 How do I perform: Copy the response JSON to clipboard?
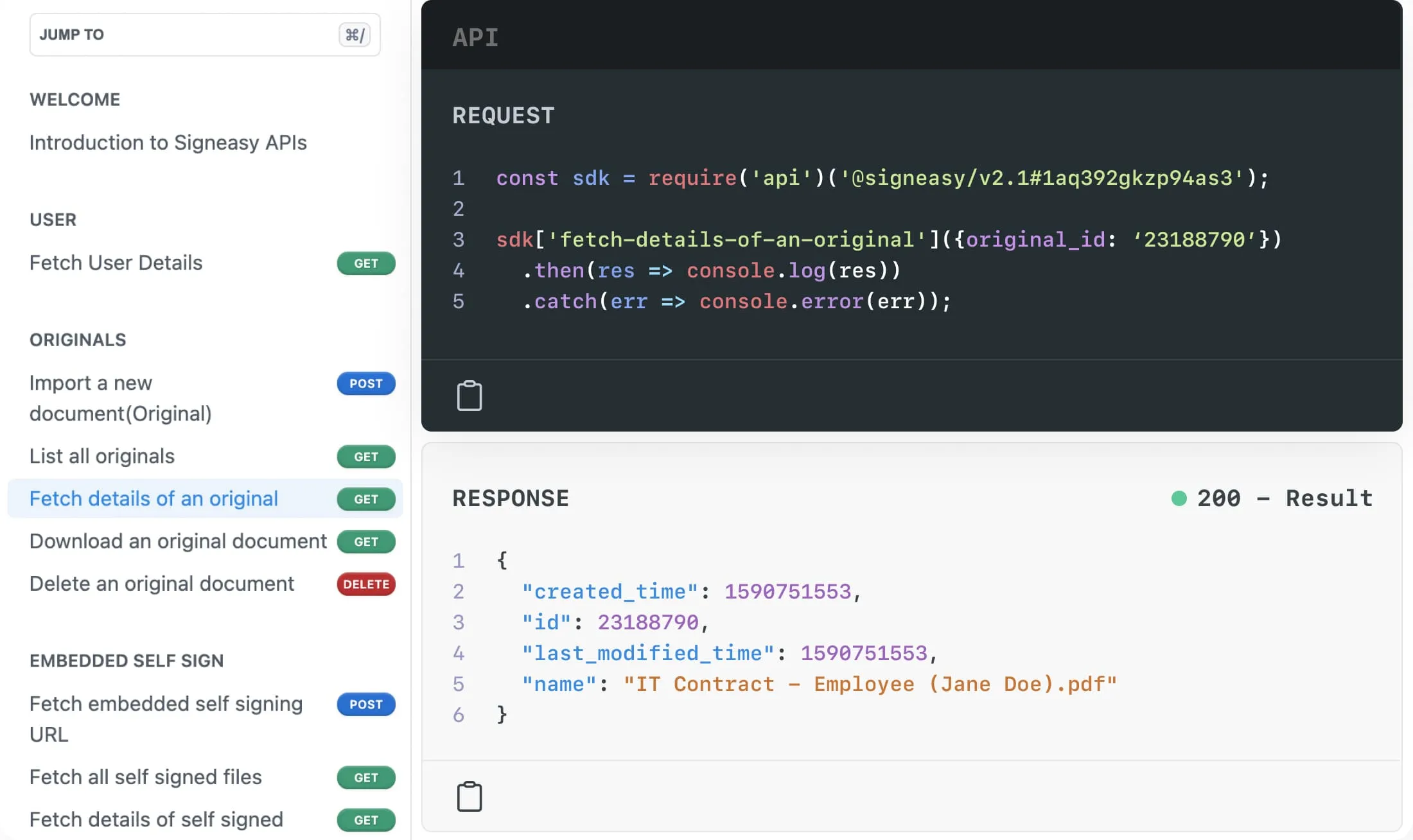coord(470,796)
